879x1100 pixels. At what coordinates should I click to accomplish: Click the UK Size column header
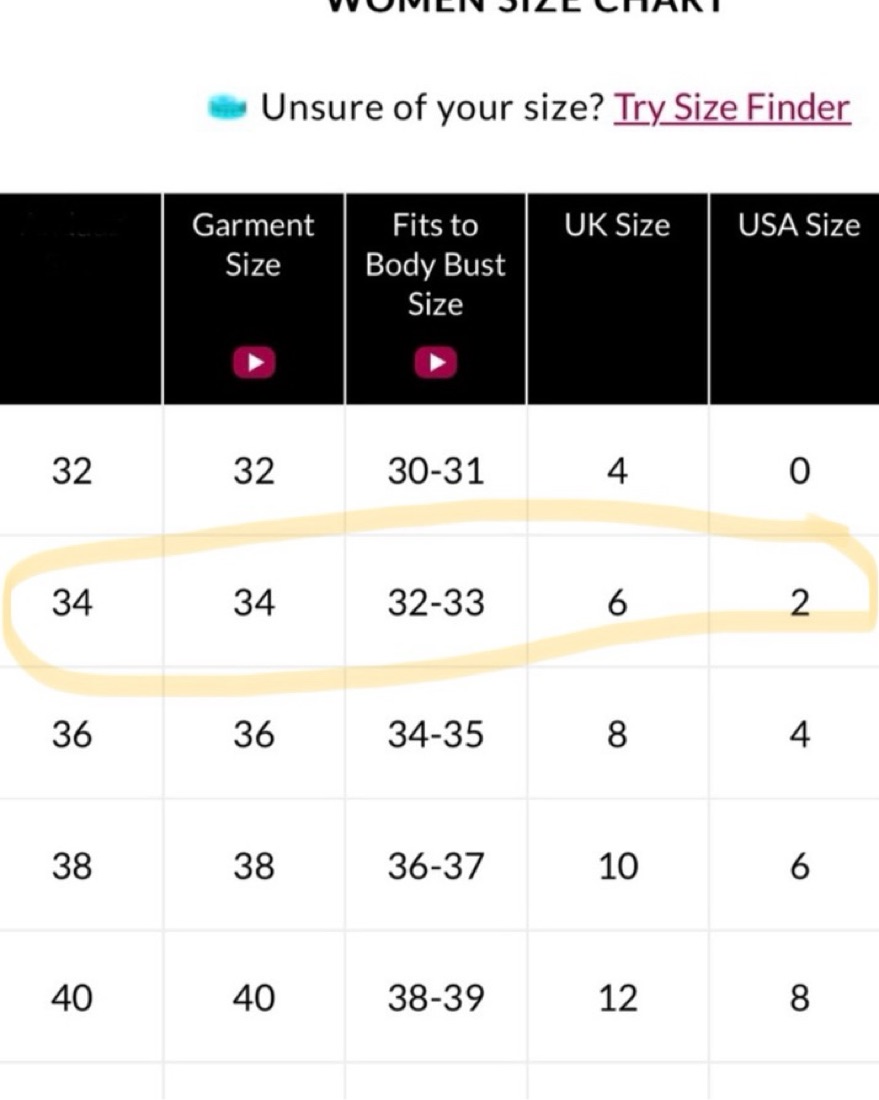[617, 226]
